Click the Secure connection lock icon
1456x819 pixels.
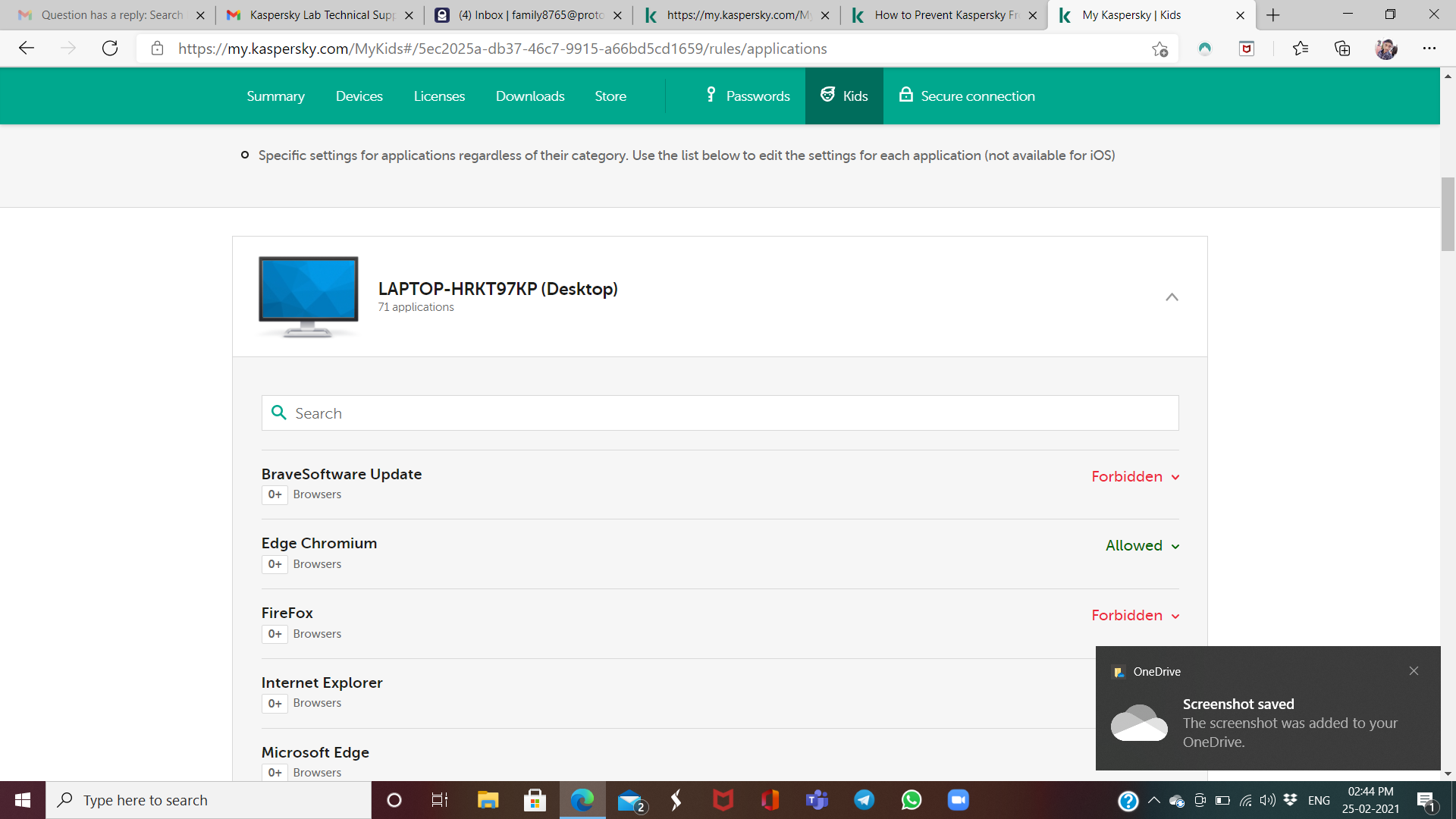[905, 95]
